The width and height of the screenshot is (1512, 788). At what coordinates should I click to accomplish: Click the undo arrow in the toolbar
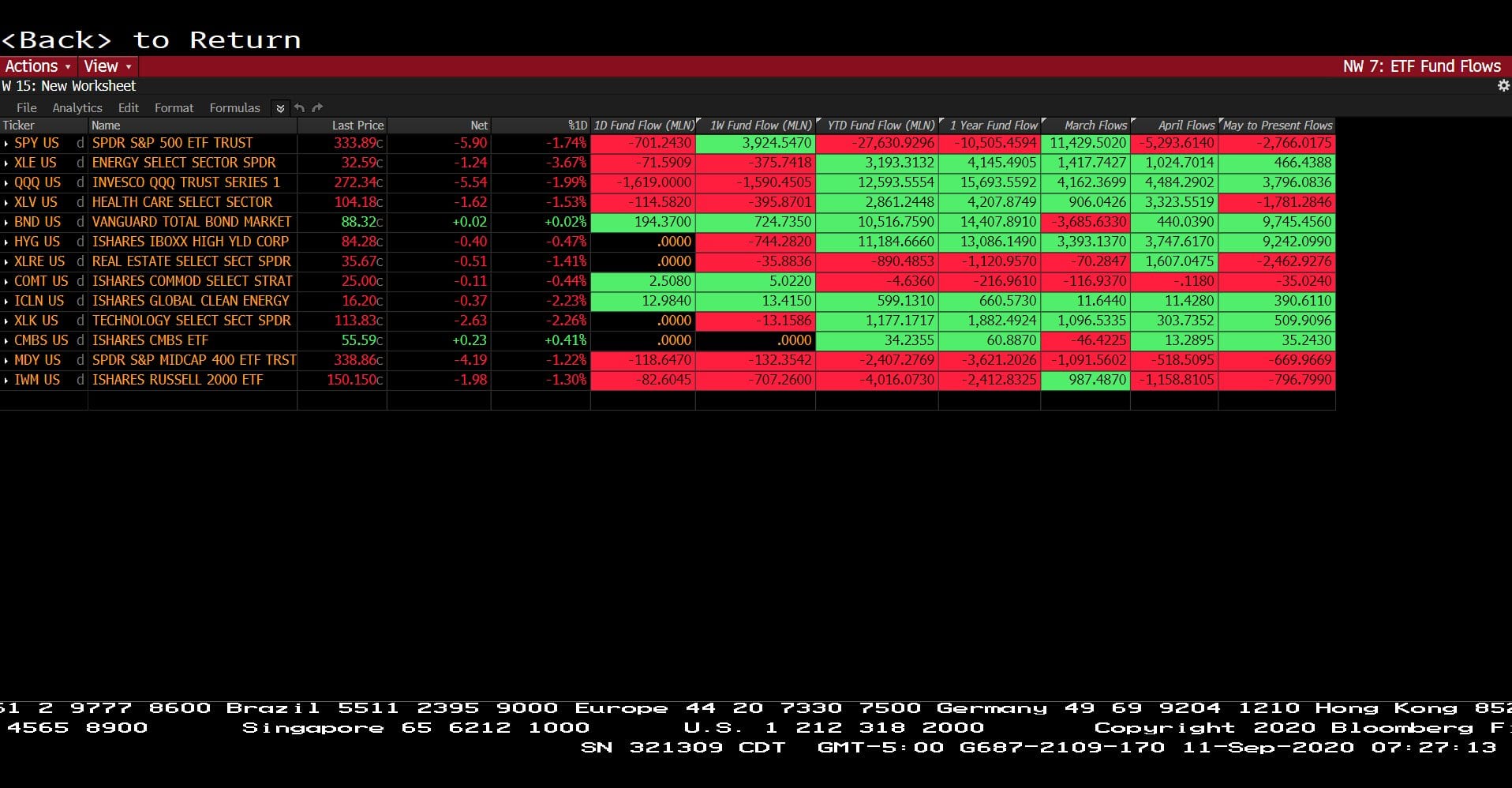[x=299, y=107]
